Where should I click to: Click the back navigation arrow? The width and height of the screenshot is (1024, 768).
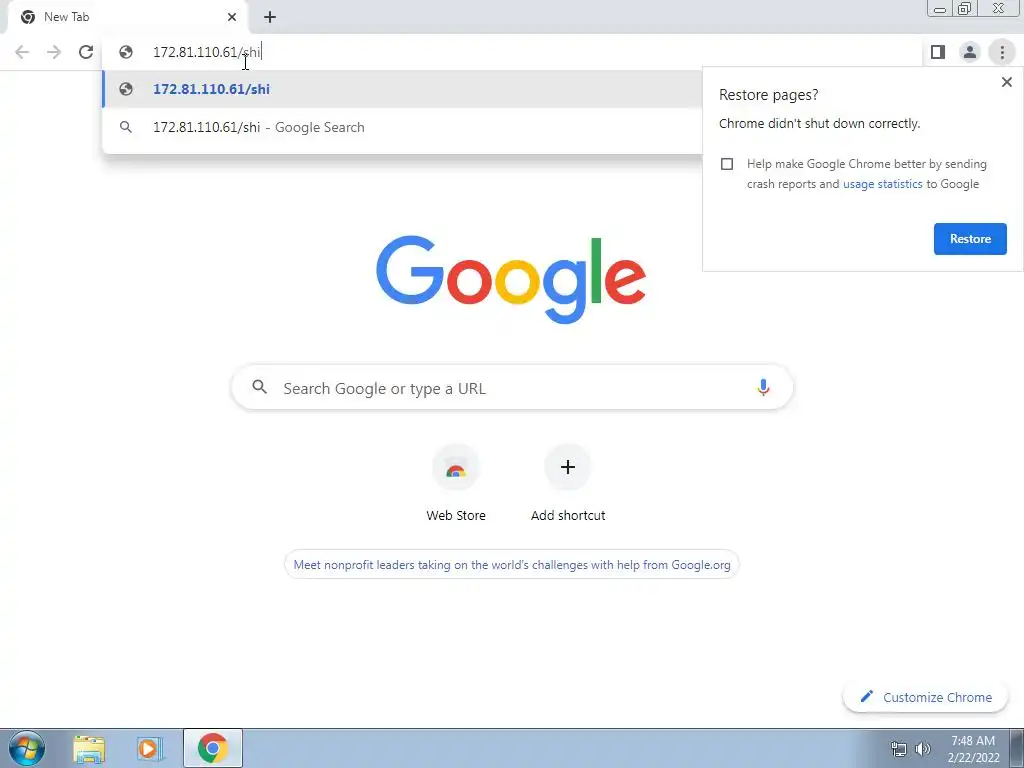(x=22, y=52)
